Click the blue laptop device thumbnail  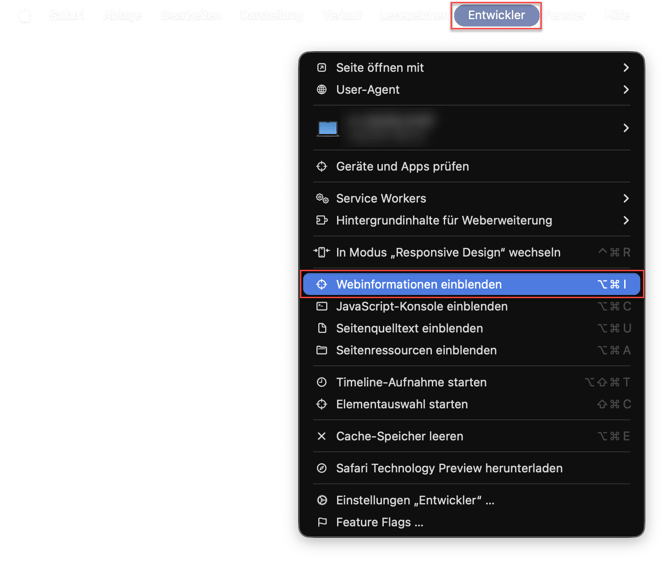click(328, 129)
